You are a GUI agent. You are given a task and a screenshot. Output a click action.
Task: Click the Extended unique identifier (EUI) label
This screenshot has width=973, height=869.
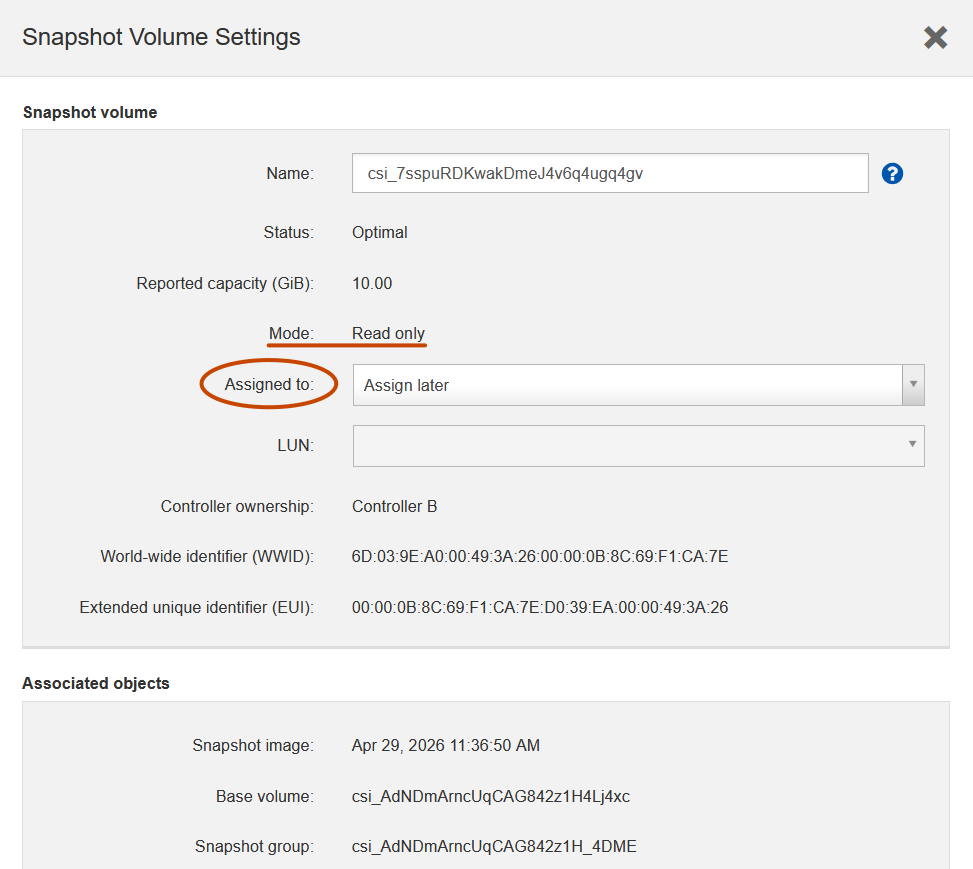[196, 607]
